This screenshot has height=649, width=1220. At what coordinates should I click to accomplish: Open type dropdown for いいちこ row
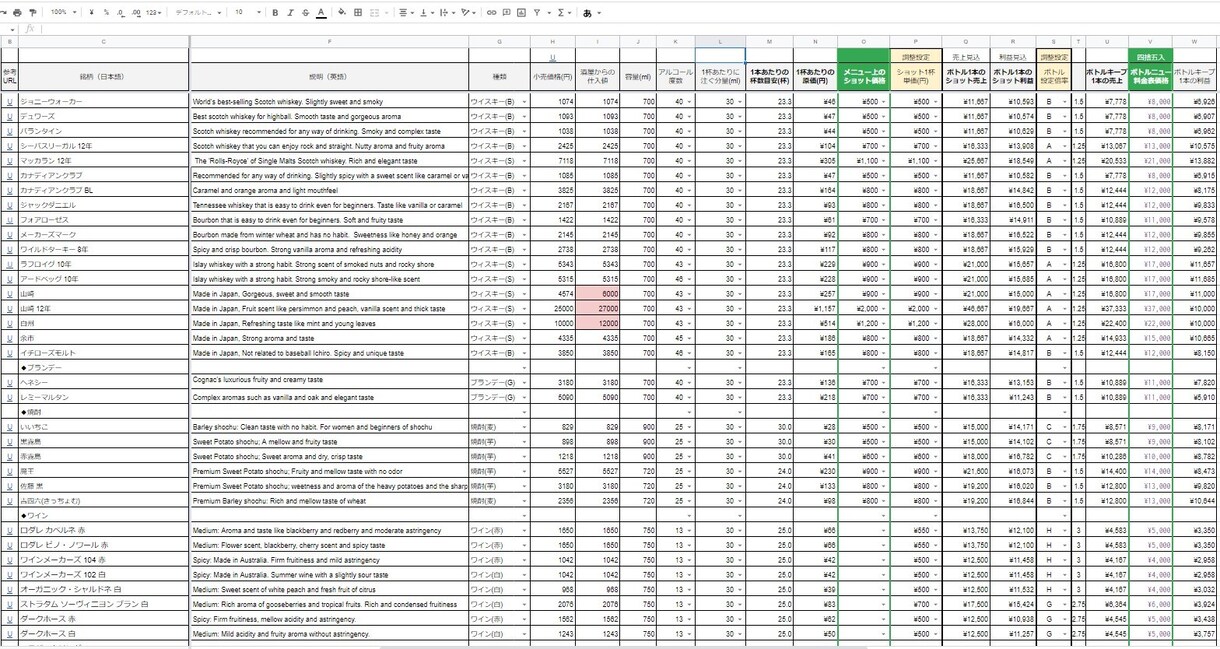click(525, 427)
